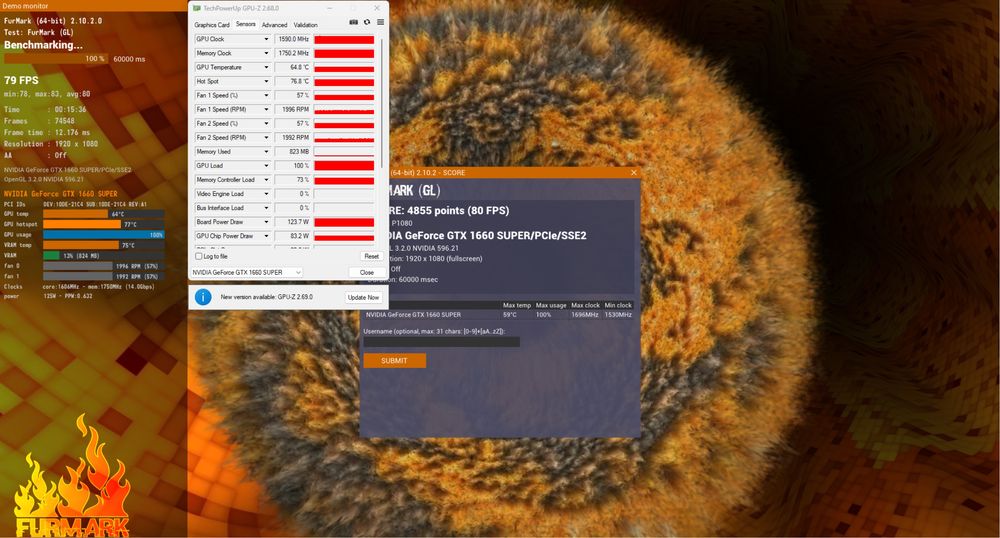The image size is (1000, 538).
Task: Open the Advanced tab
Action: click(x=274, y=25)
